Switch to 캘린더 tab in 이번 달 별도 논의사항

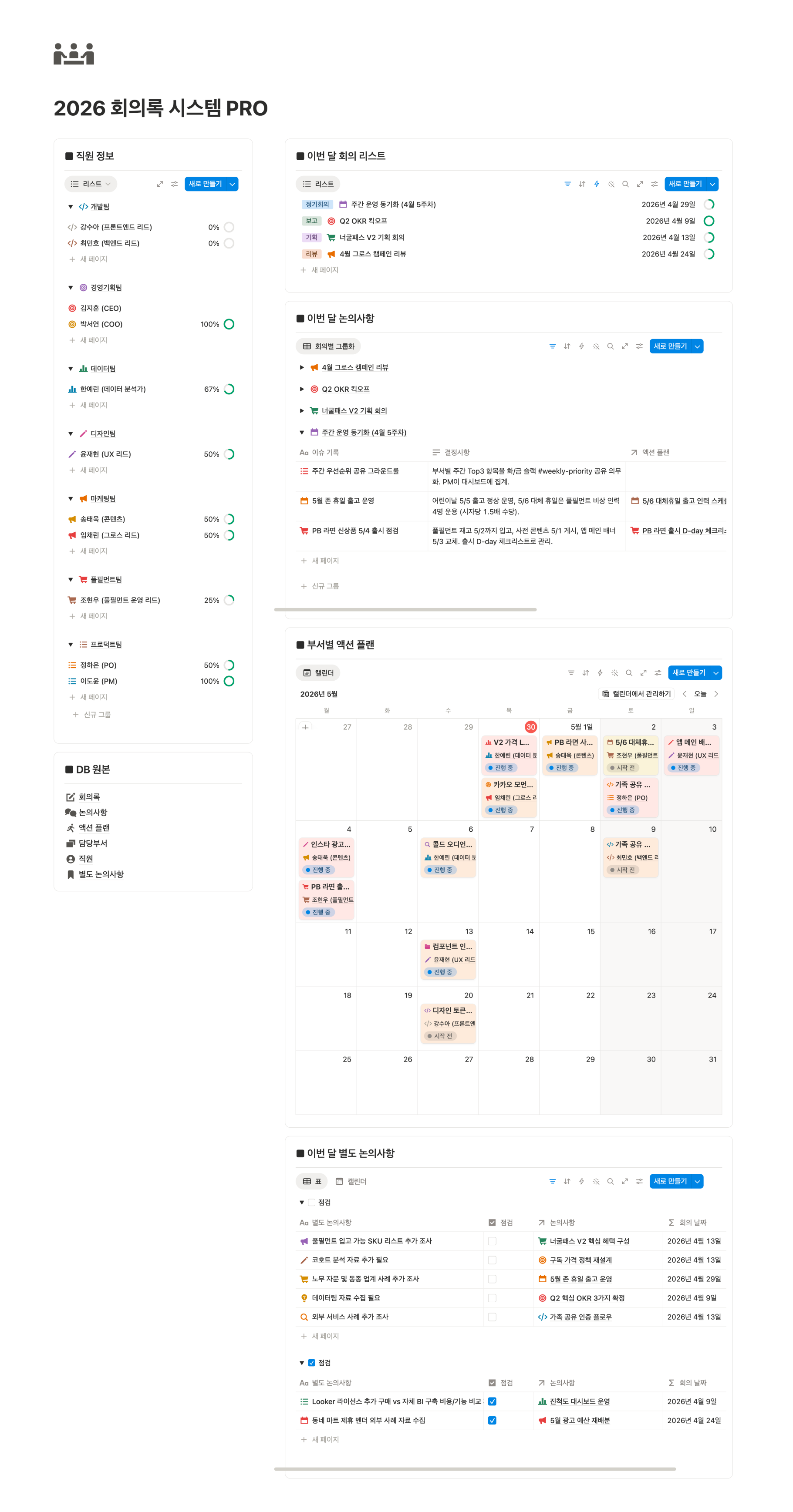click(351, 1181)
